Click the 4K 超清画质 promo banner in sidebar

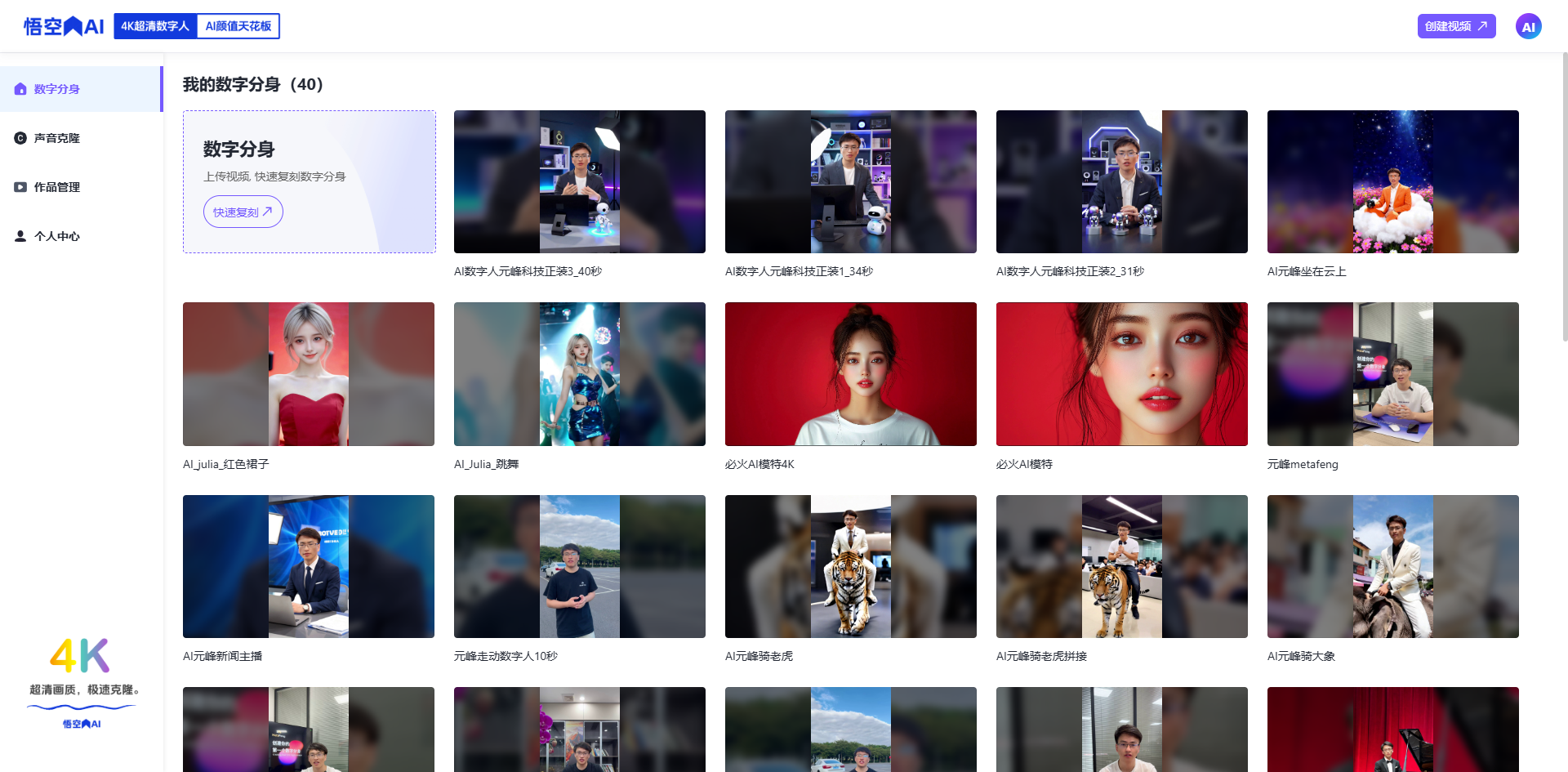(82, 683)
